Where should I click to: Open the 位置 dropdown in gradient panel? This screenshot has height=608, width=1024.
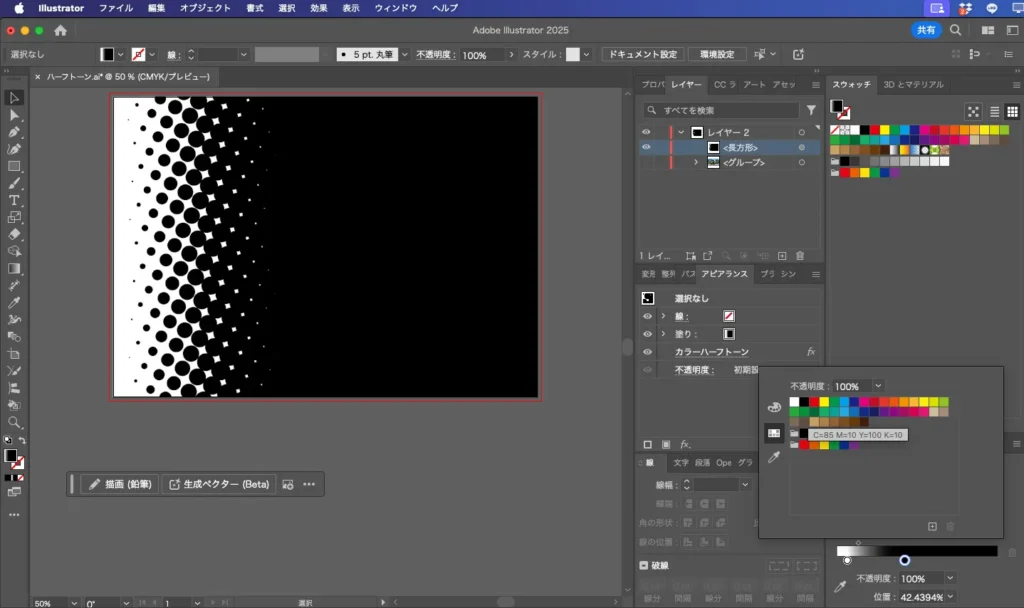(949, 597)
